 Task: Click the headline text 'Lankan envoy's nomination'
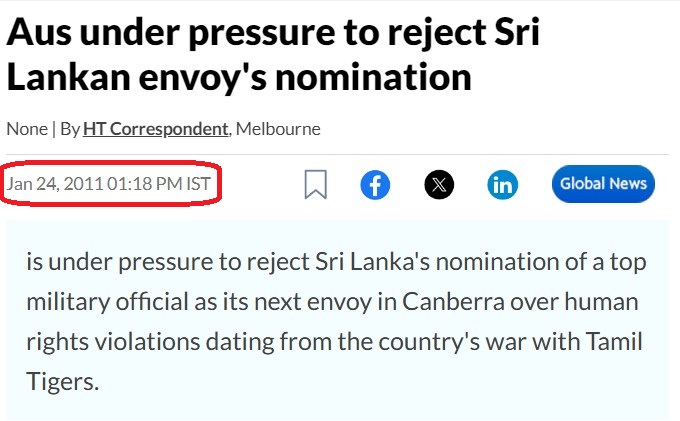click(x=239, y=78)
